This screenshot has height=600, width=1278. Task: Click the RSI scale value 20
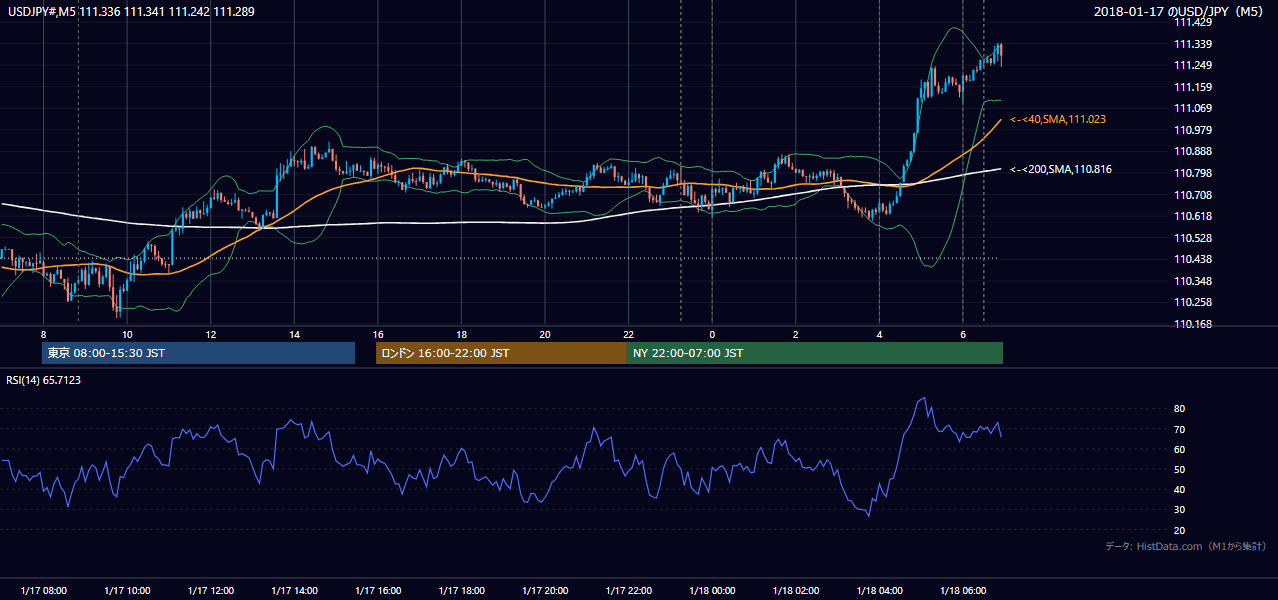(x=1179, y=530)
